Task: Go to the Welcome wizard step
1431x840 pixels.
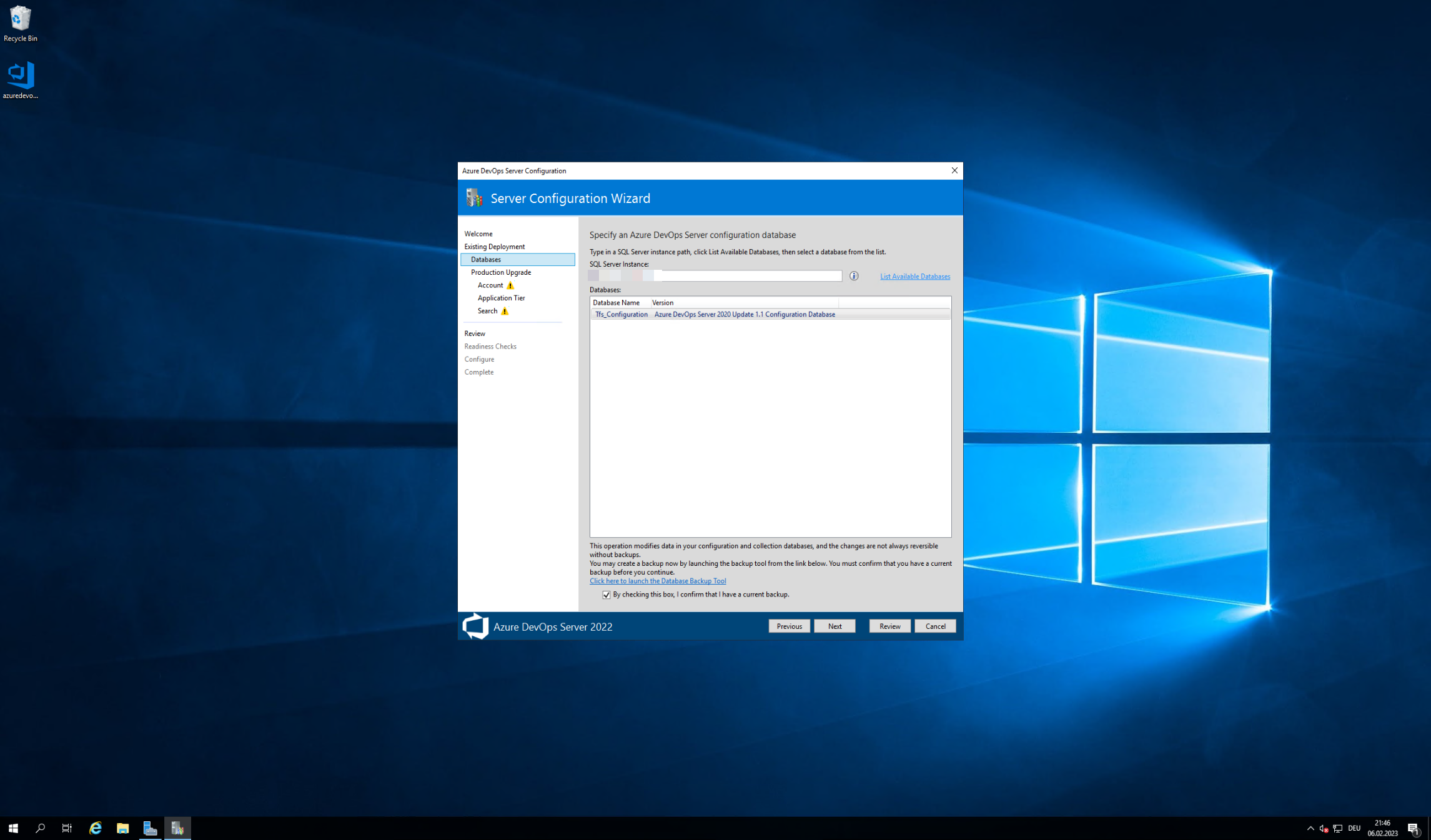Action: [x=478, y=234]
